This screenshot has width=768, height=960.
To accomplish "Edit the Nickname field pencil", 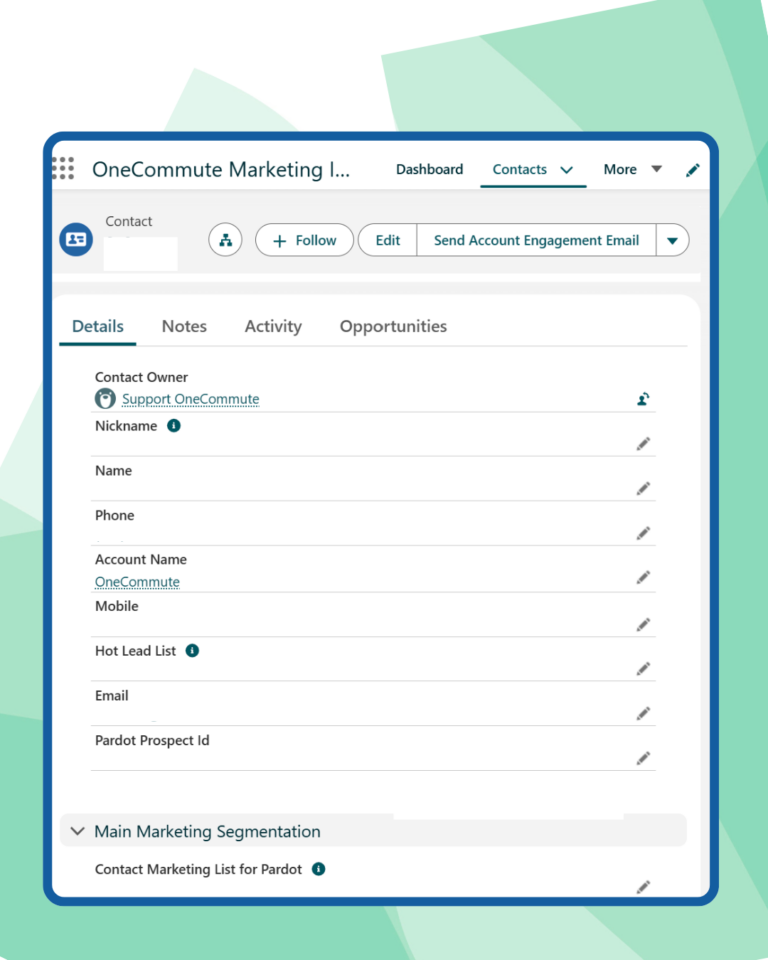I will point(643,444).
